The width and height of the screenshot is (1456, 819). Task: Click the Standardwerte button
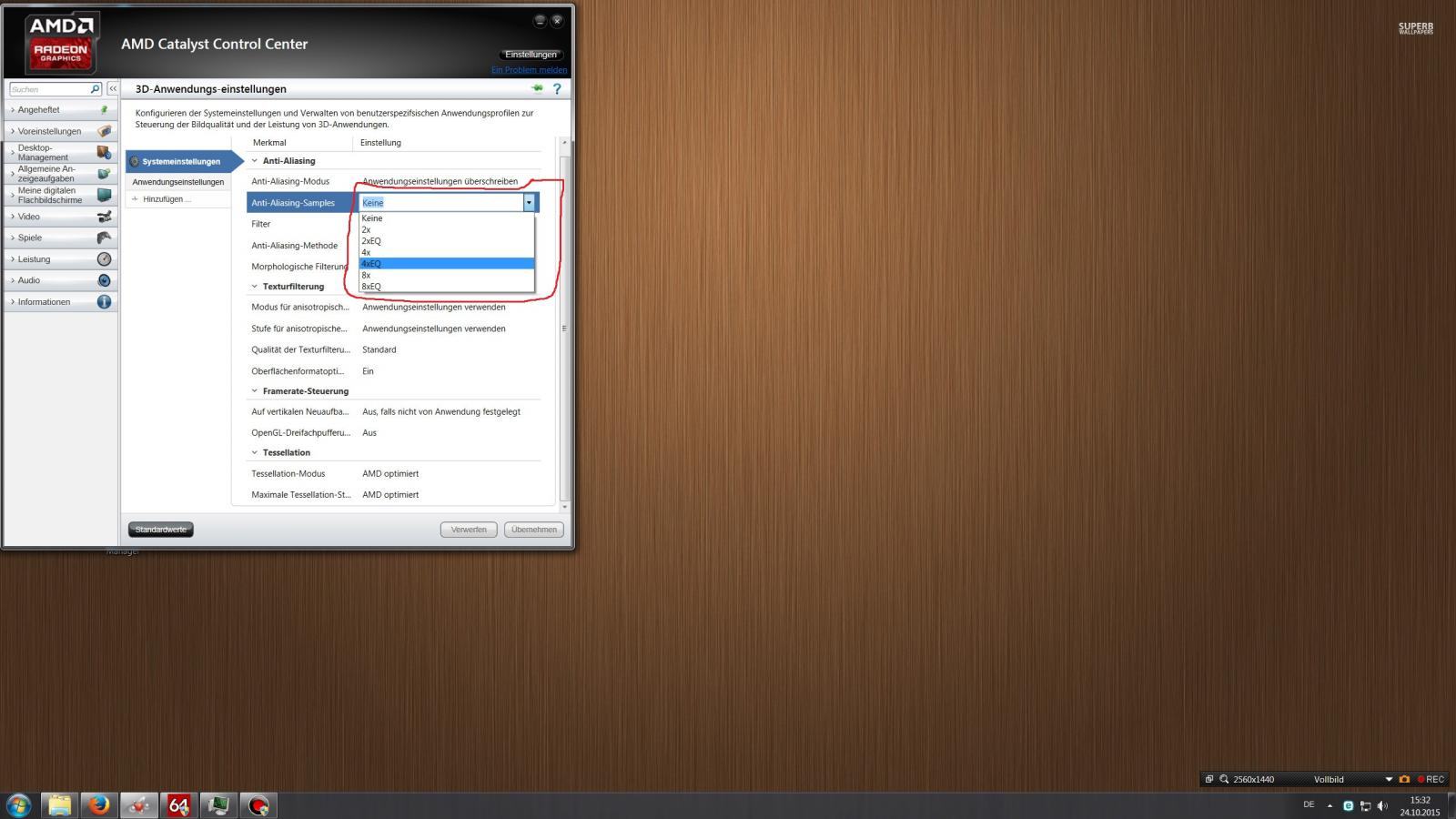pyautogui.click(x=161, y=530)
